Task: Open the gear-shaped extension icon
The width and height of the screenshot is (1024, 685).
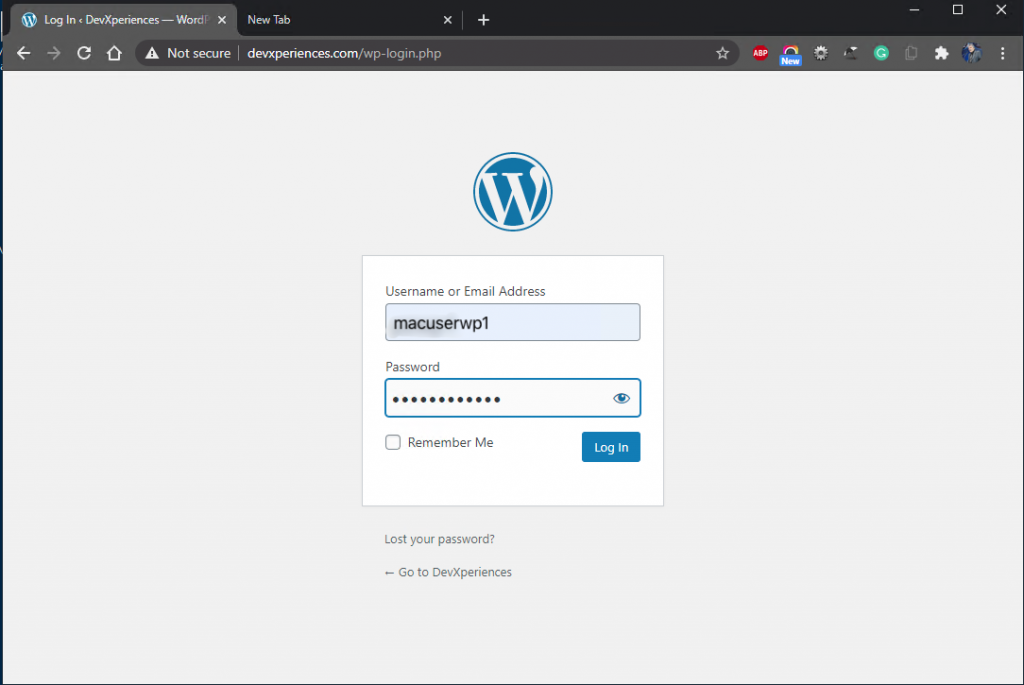Action: coord(821,53)
